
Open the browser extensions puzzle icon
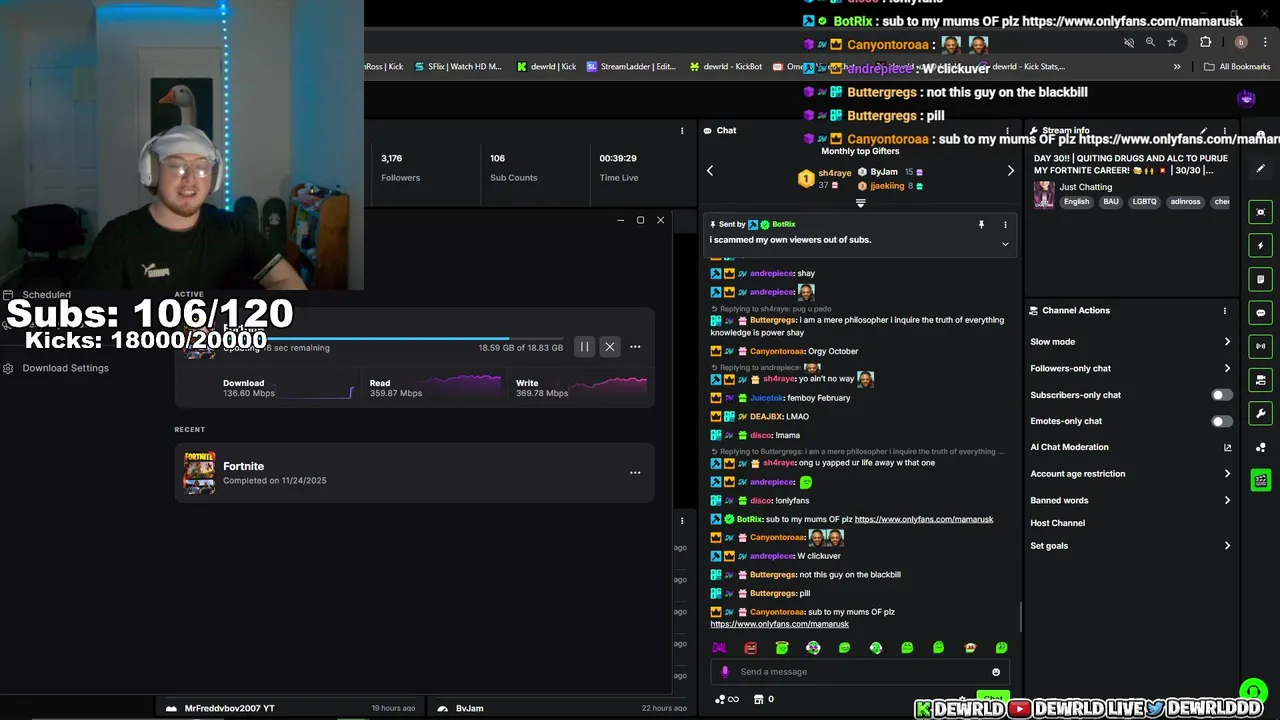pyautogui.click(x=1205, y=42)
